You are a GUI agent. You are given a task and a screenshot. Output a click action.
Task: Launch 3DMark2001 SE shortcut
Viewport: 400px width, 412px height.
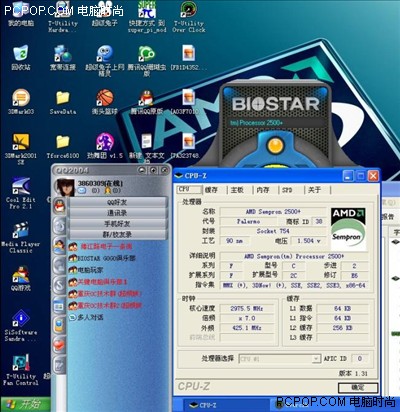click(x=21, y=149)
